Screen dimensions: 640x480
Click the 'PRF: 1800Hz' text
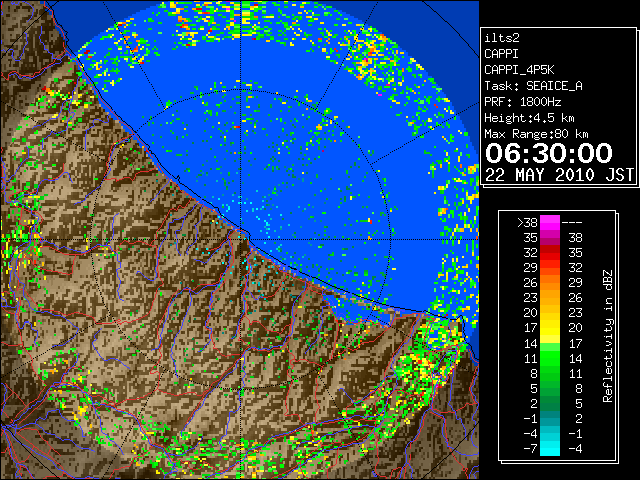522,102
